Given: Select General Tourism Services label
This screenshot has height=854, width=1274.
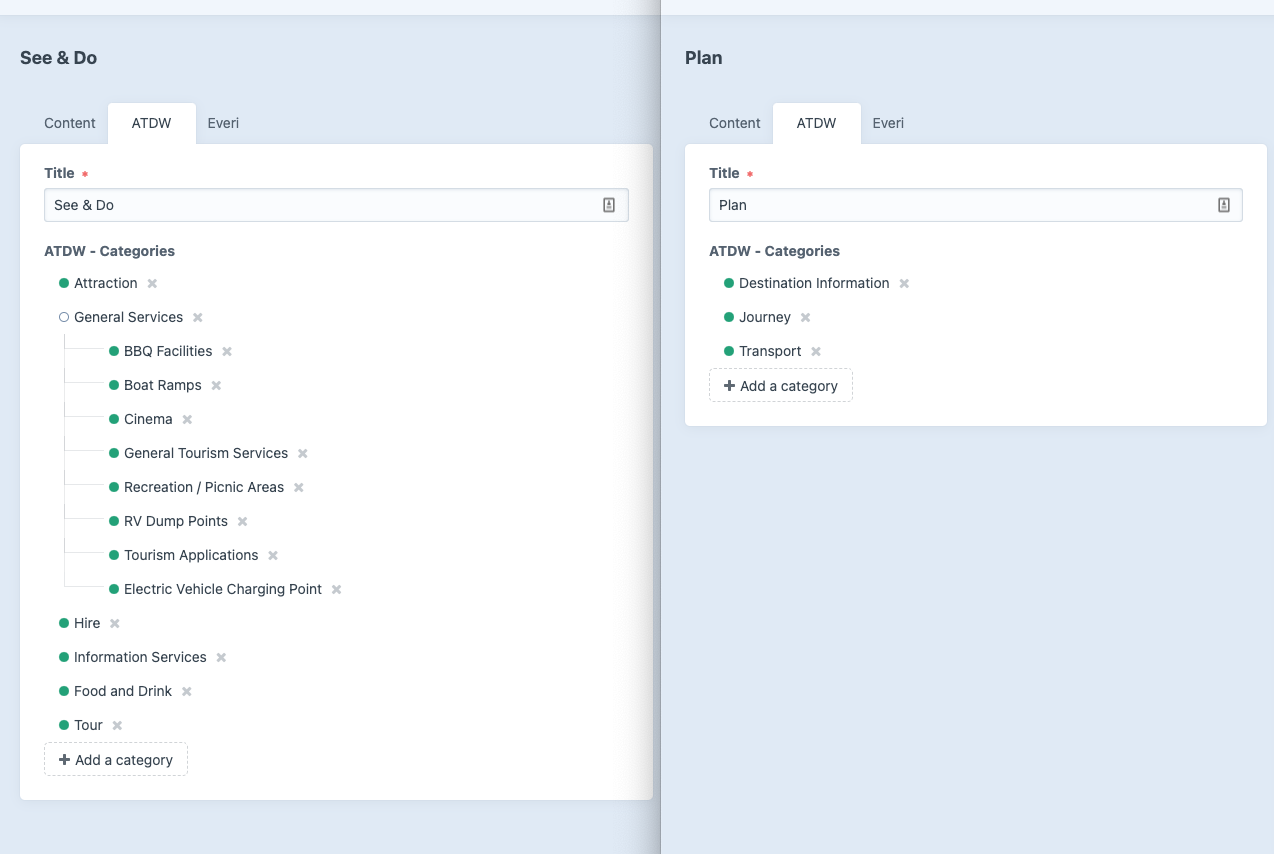Looking at the screenshot, I should (x=206, y=453).
